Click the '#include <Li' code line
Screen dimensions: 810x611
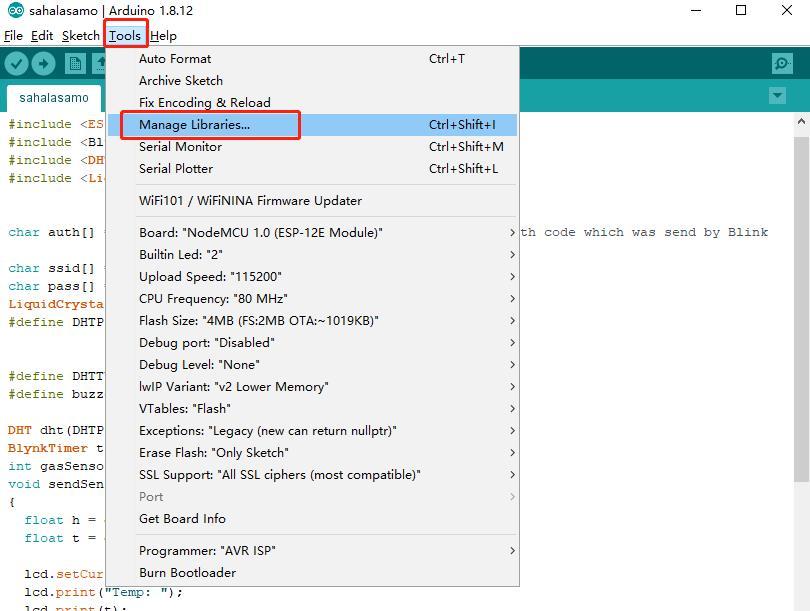pos(56,178)
